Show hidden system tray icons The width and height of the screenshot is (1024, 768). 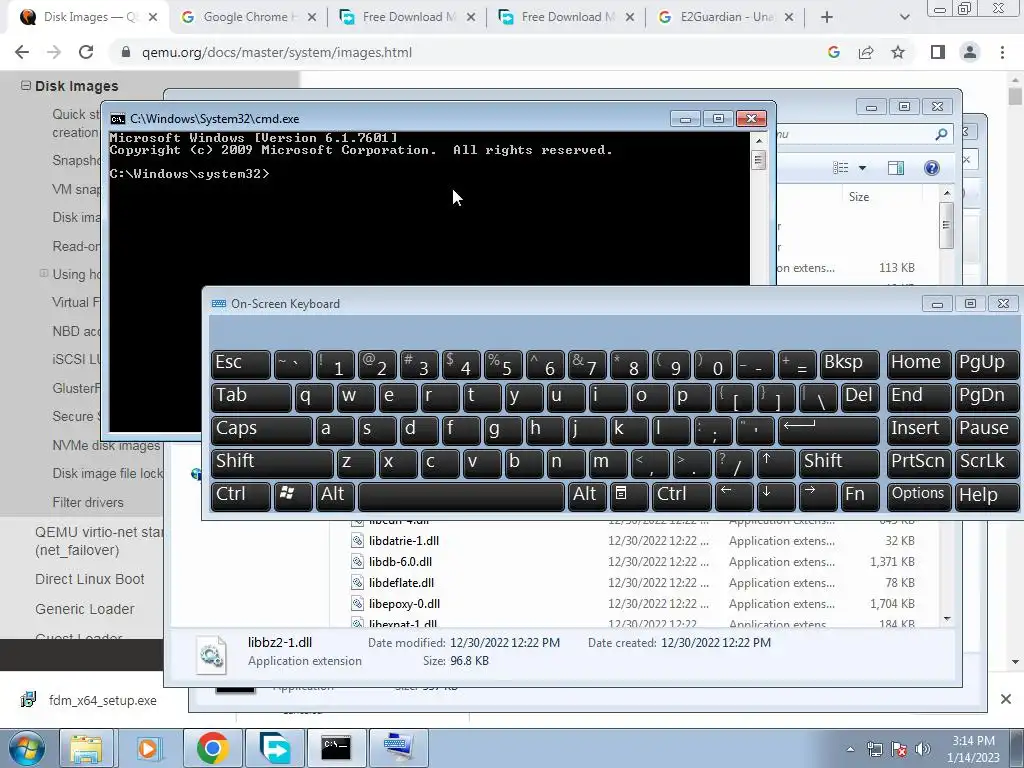pyautogui.click(x=850, y=749)
